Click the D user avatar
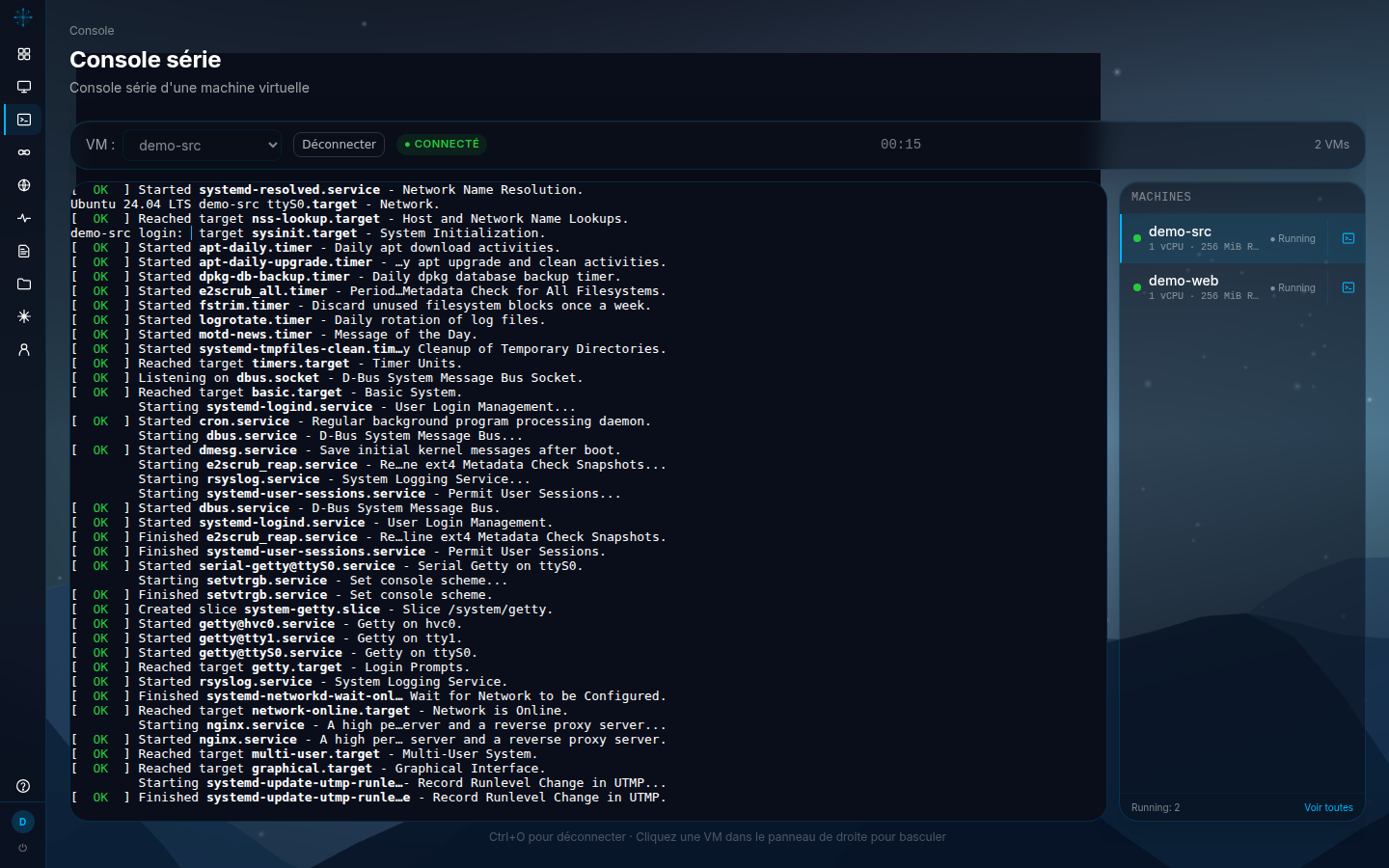The height and width of the screenshot is (868, 1389). click(23, 822)
